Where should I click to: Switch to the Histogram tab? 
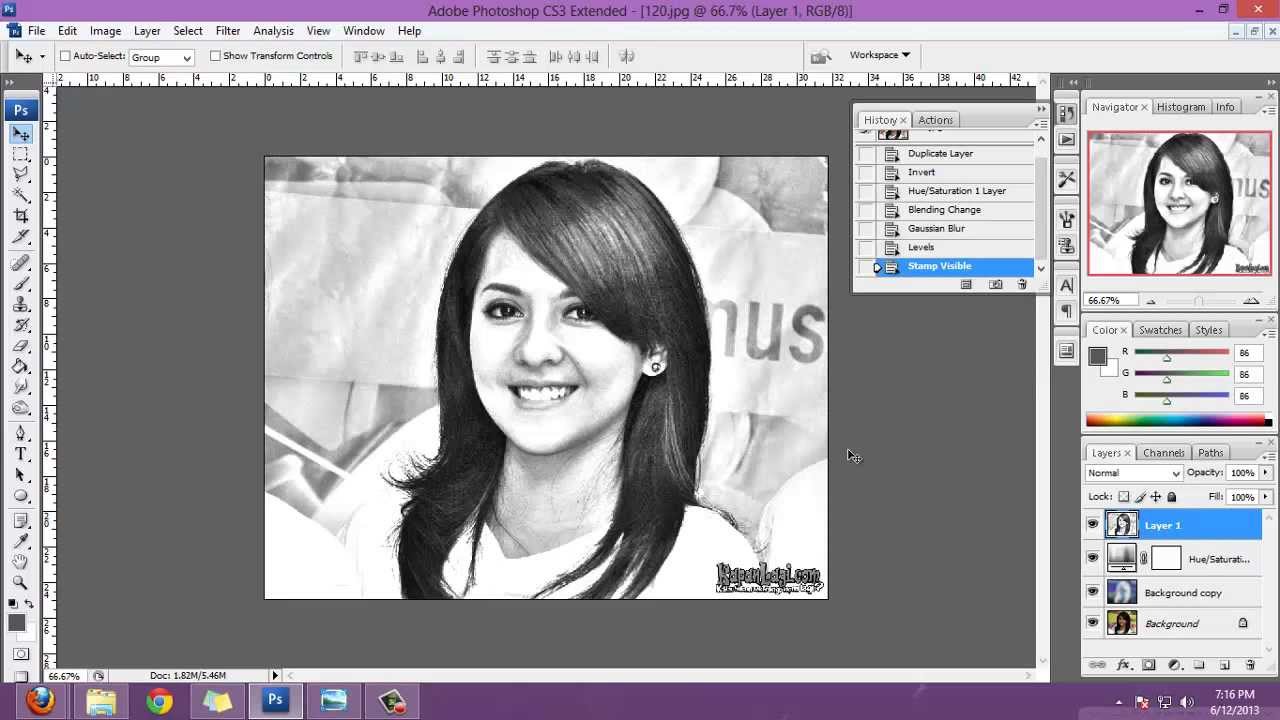click(1181, 107)
